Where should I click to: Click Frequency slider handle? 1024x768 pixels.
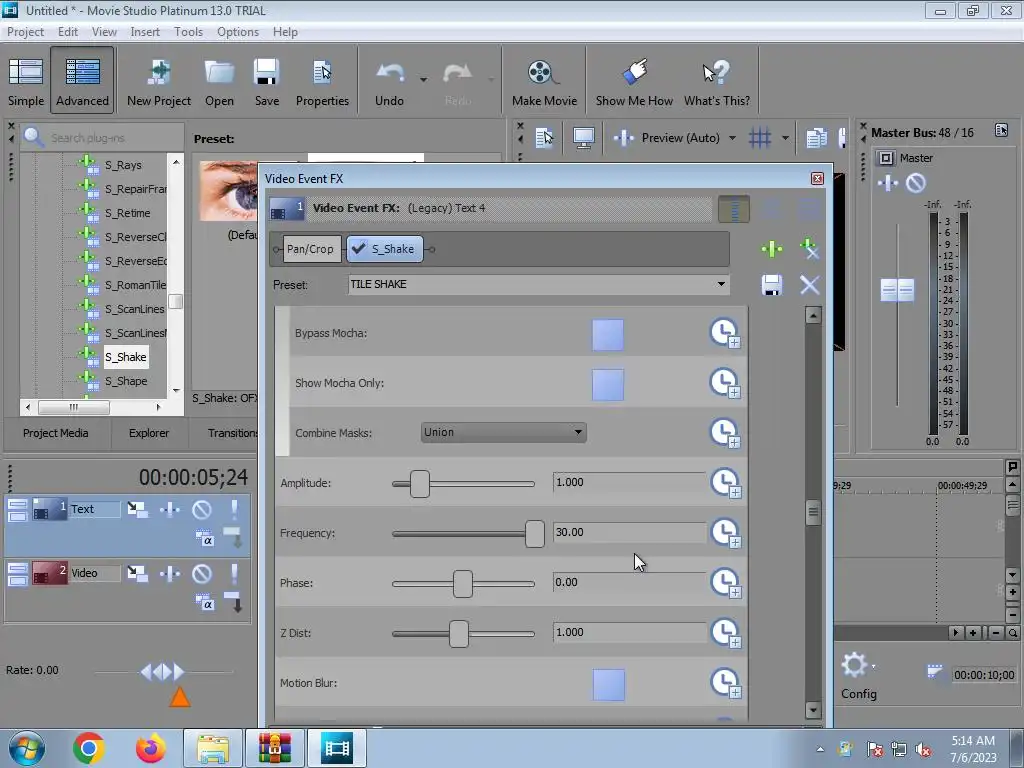coord(535,534)
